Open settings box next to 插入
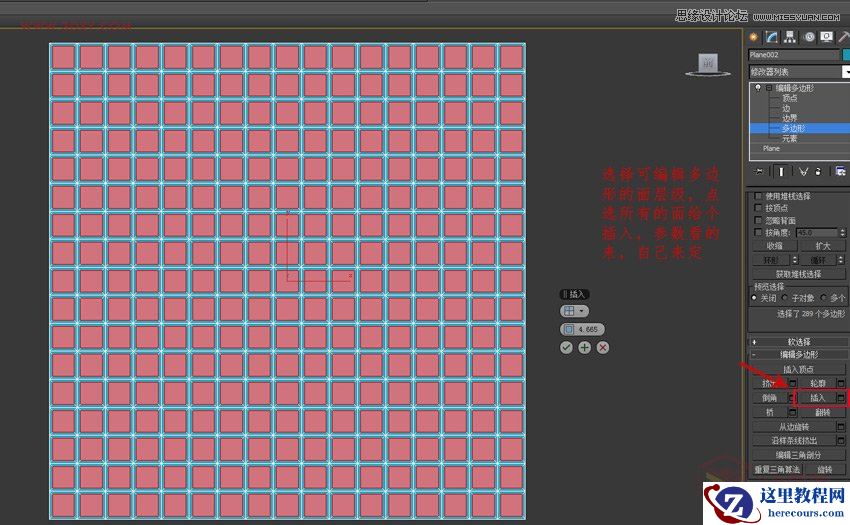Viewport: 850px width, 525px height. [x=841, y=398]
